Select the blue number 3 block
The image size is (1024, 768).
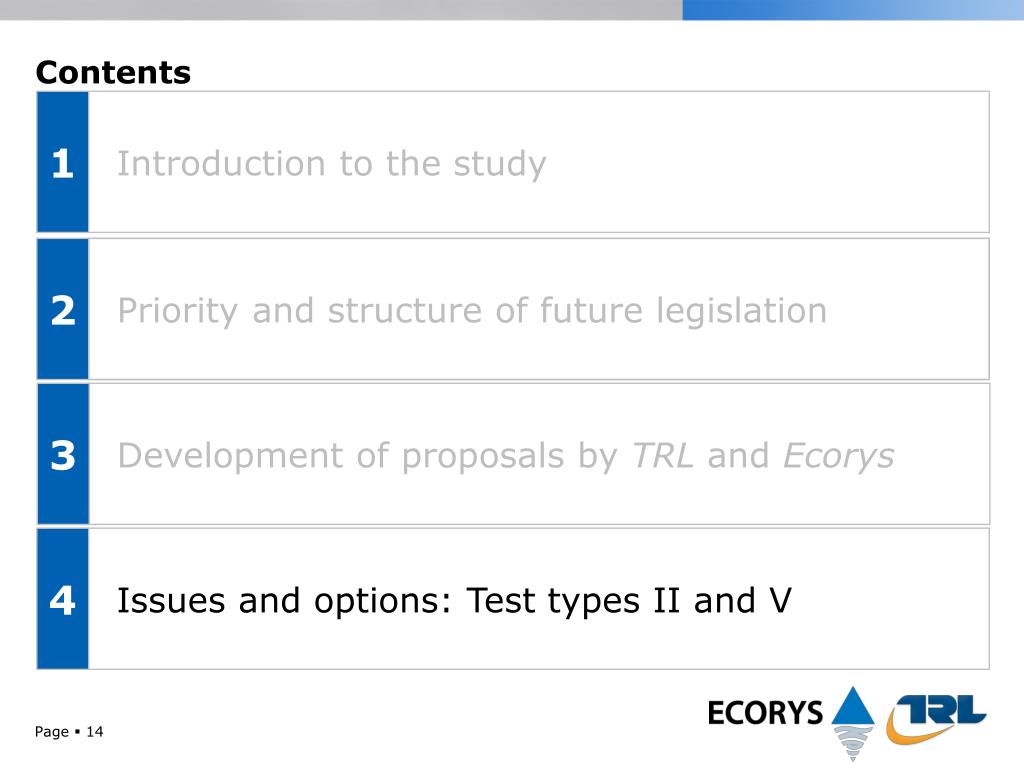click(x=63, y=454)
